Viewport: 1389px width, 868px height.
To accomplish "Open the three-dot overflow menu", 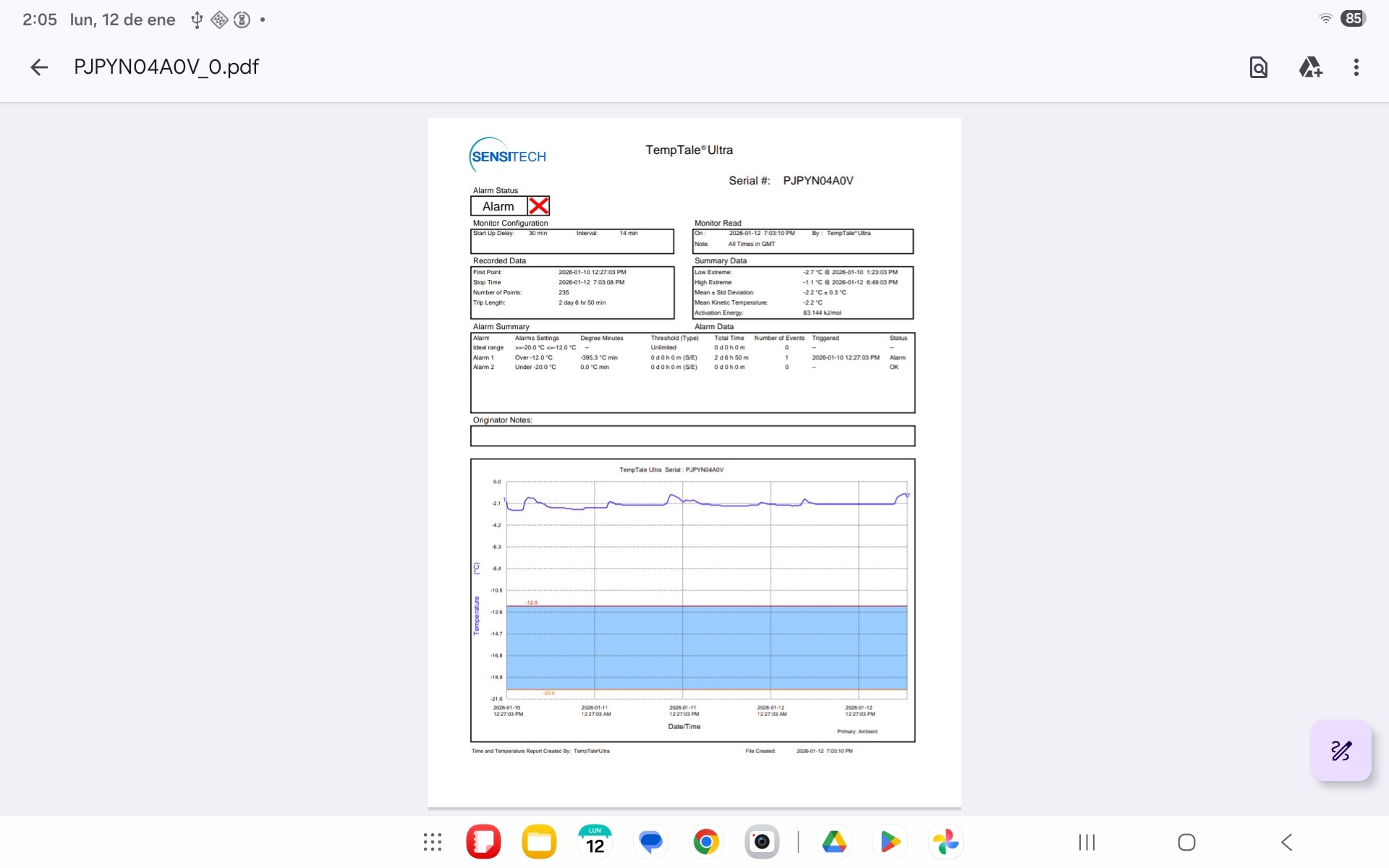I will 1356,67.
